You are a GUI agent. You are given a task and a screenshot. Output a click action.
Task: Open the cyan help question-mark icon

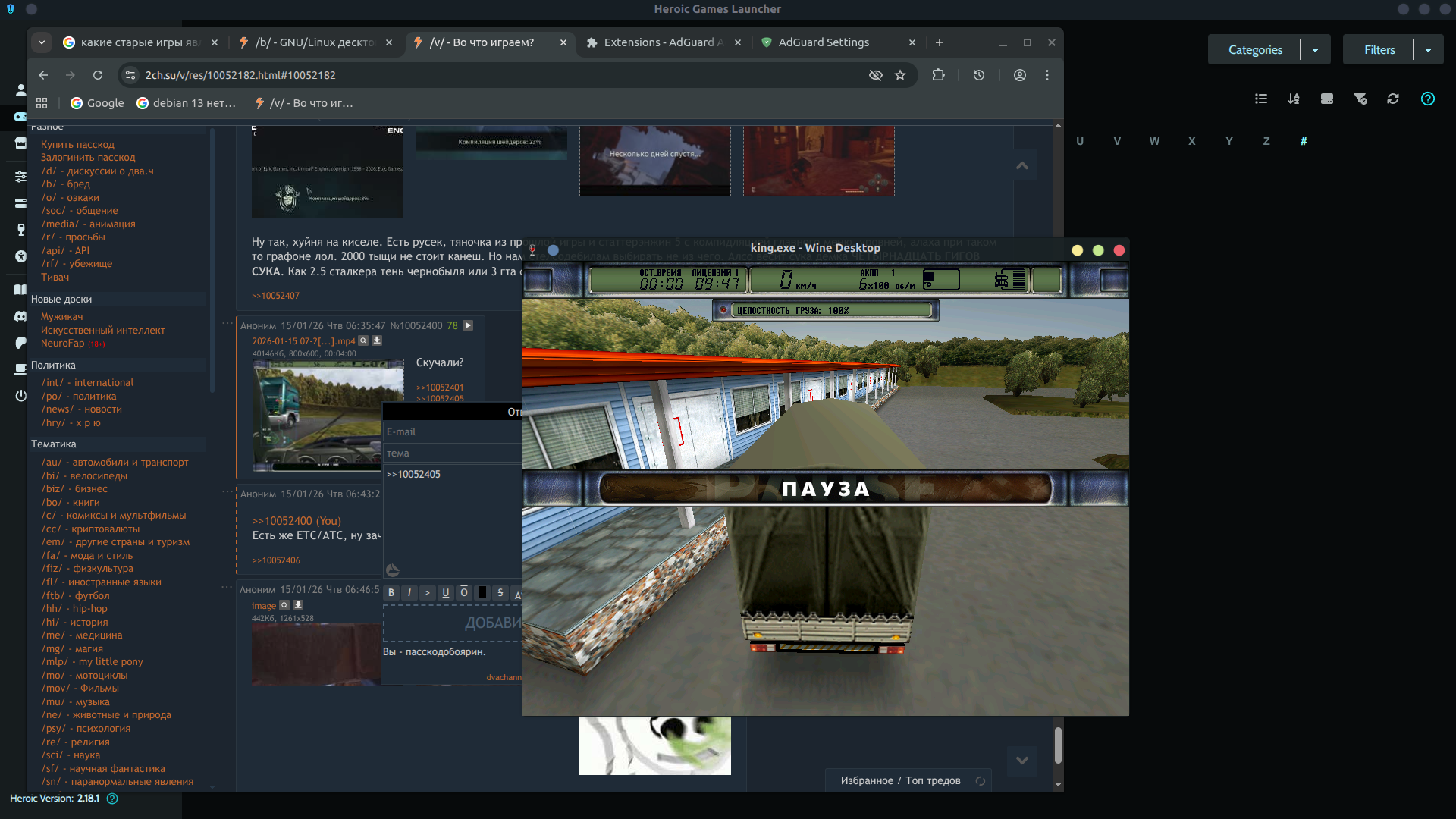point(1428,99)
